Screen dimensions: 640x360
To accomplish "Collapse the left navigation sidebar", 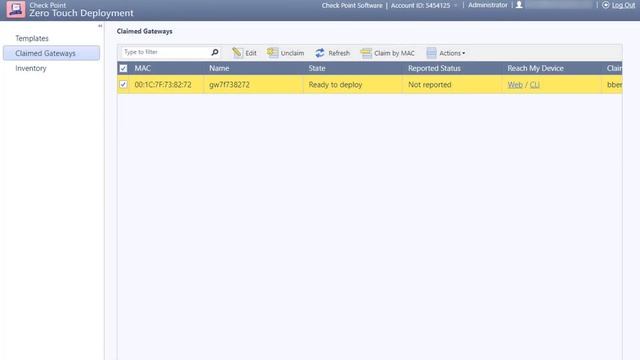I will pyautogui.click(x=100, y=26).
